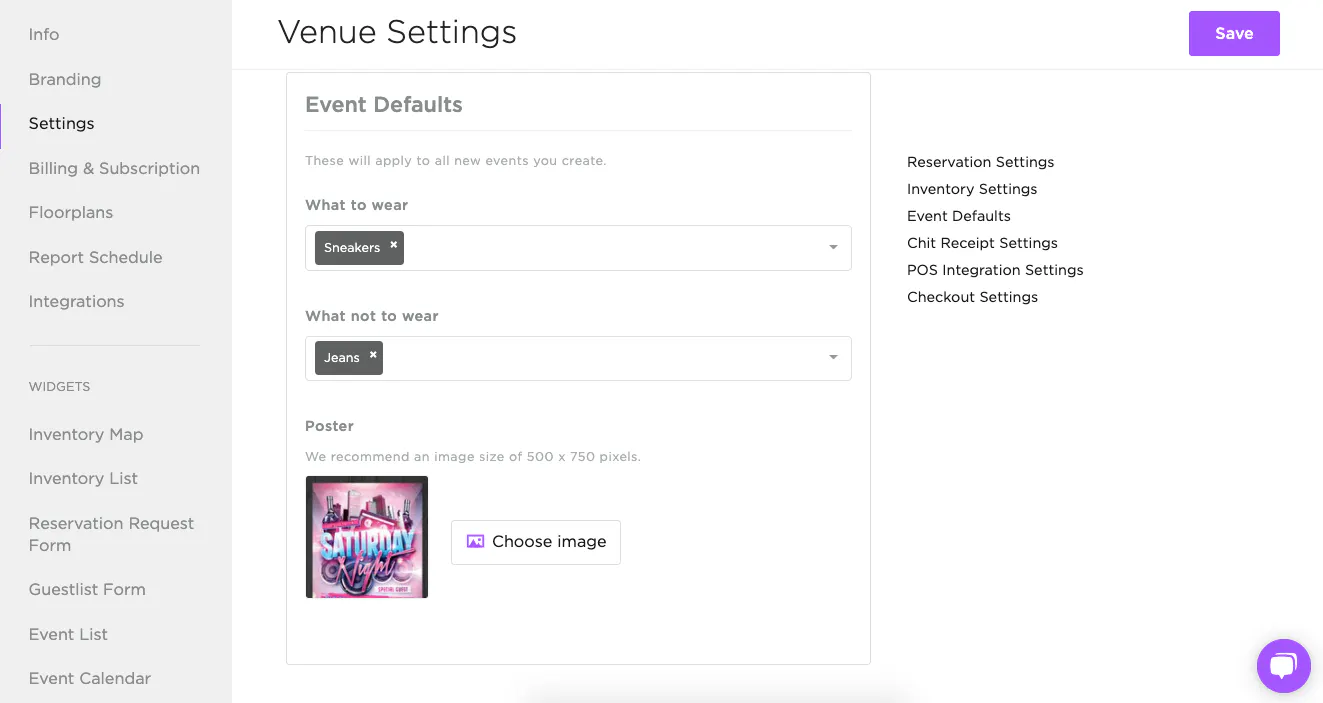Select the Saturday Night poster thumbnail

tap(367, 537)
